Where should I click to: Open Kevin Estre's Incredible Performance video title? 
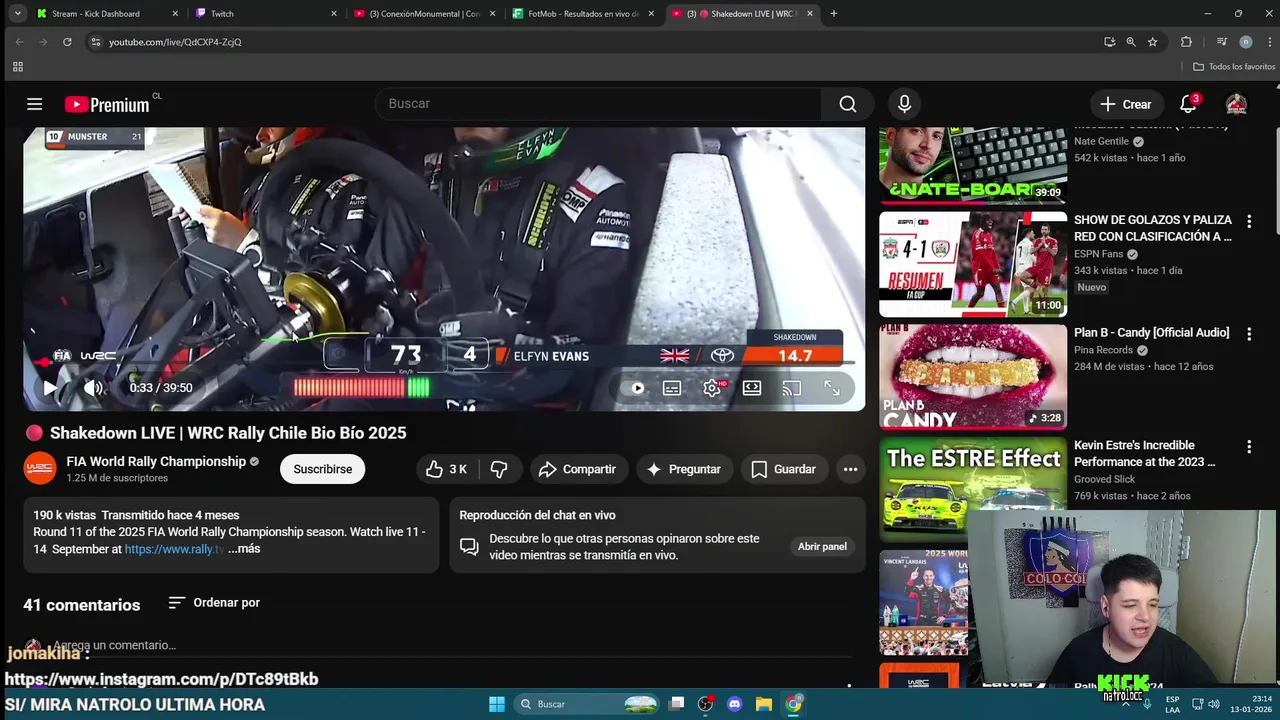click(x=1147, y=453)
